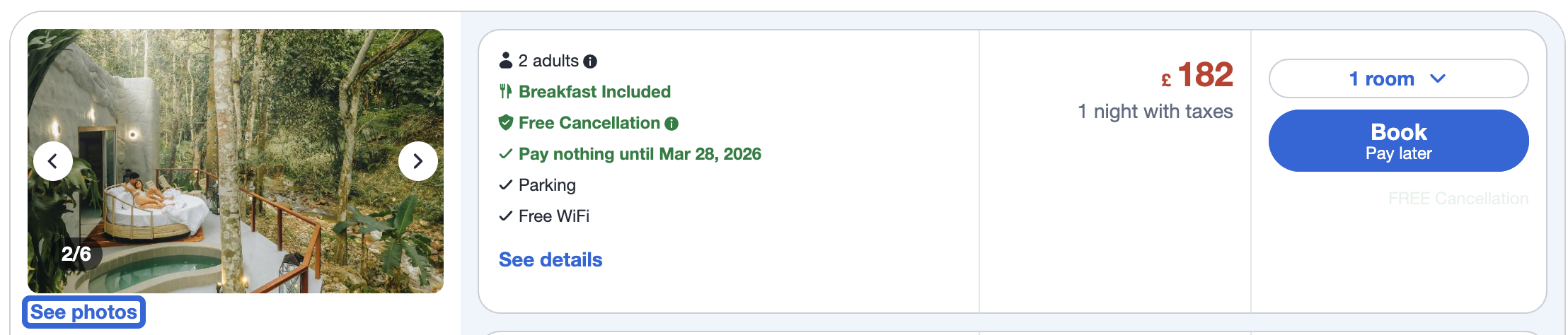Expand room count using the chevron arrow

tap(1438, 78)
